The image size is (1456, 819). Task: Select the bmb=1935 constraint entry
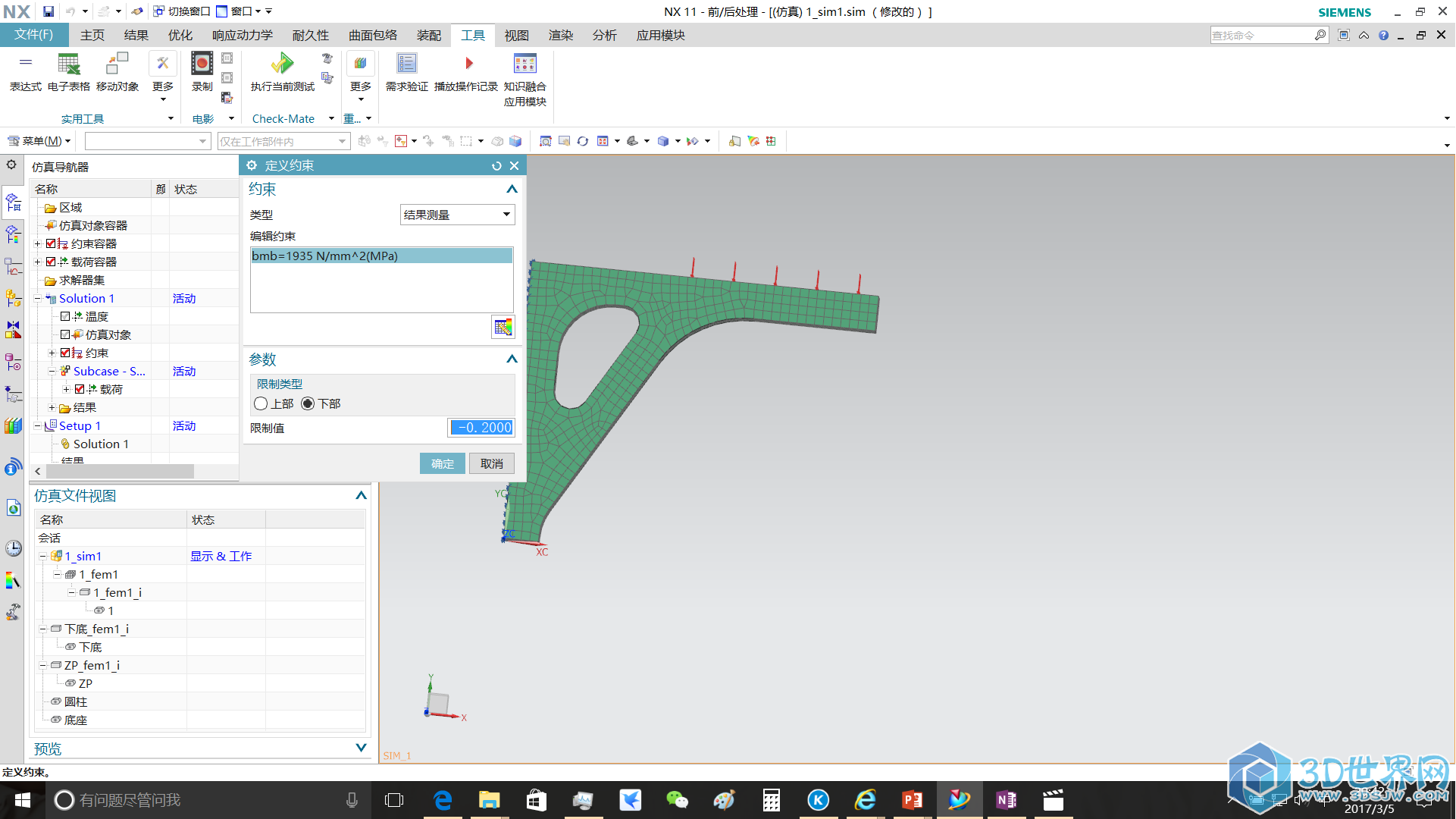click(381, 256)
